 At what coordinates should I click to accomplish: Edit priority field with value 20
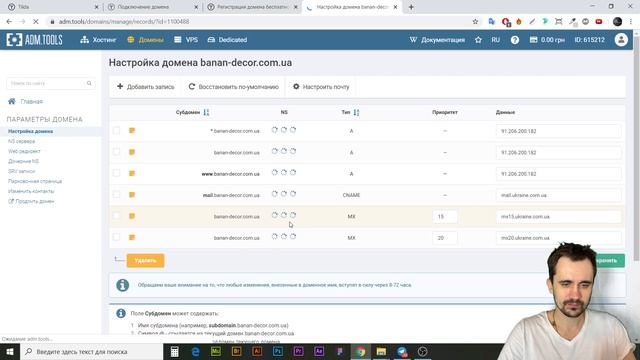point(444,238)
